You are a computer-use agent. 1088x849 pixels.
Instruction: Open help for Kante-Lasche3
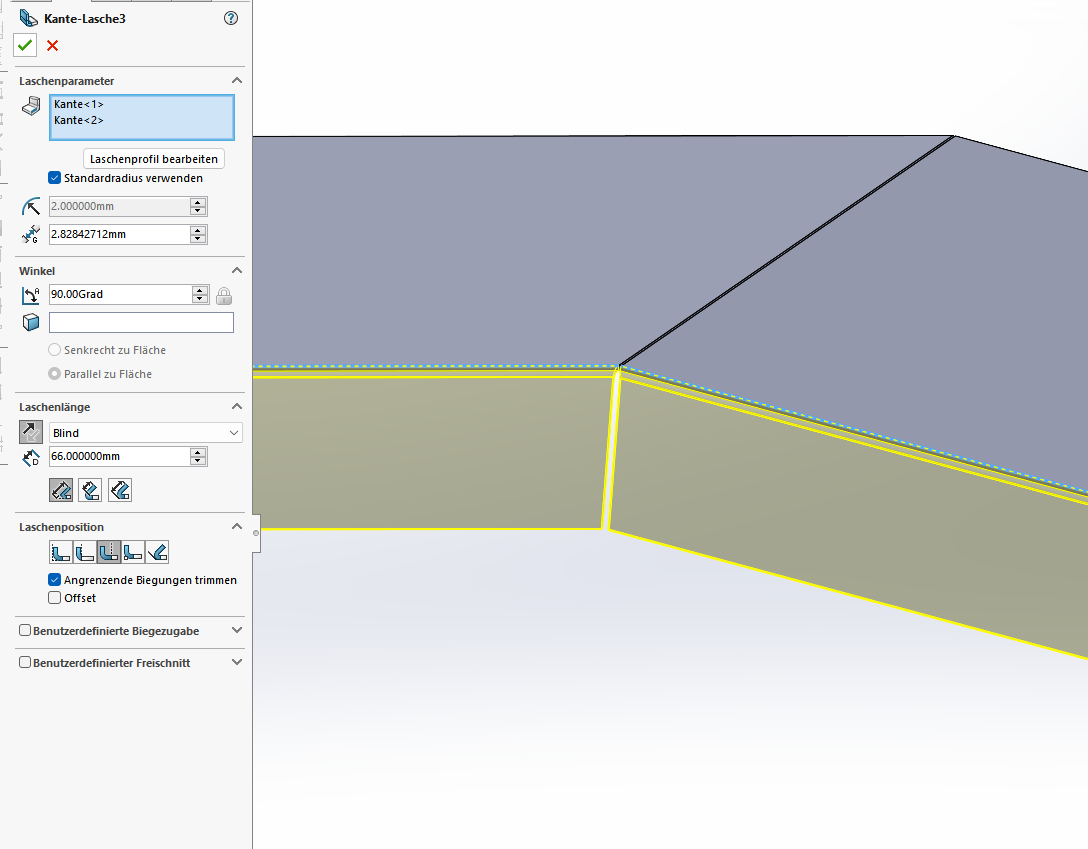pos(231,18)
